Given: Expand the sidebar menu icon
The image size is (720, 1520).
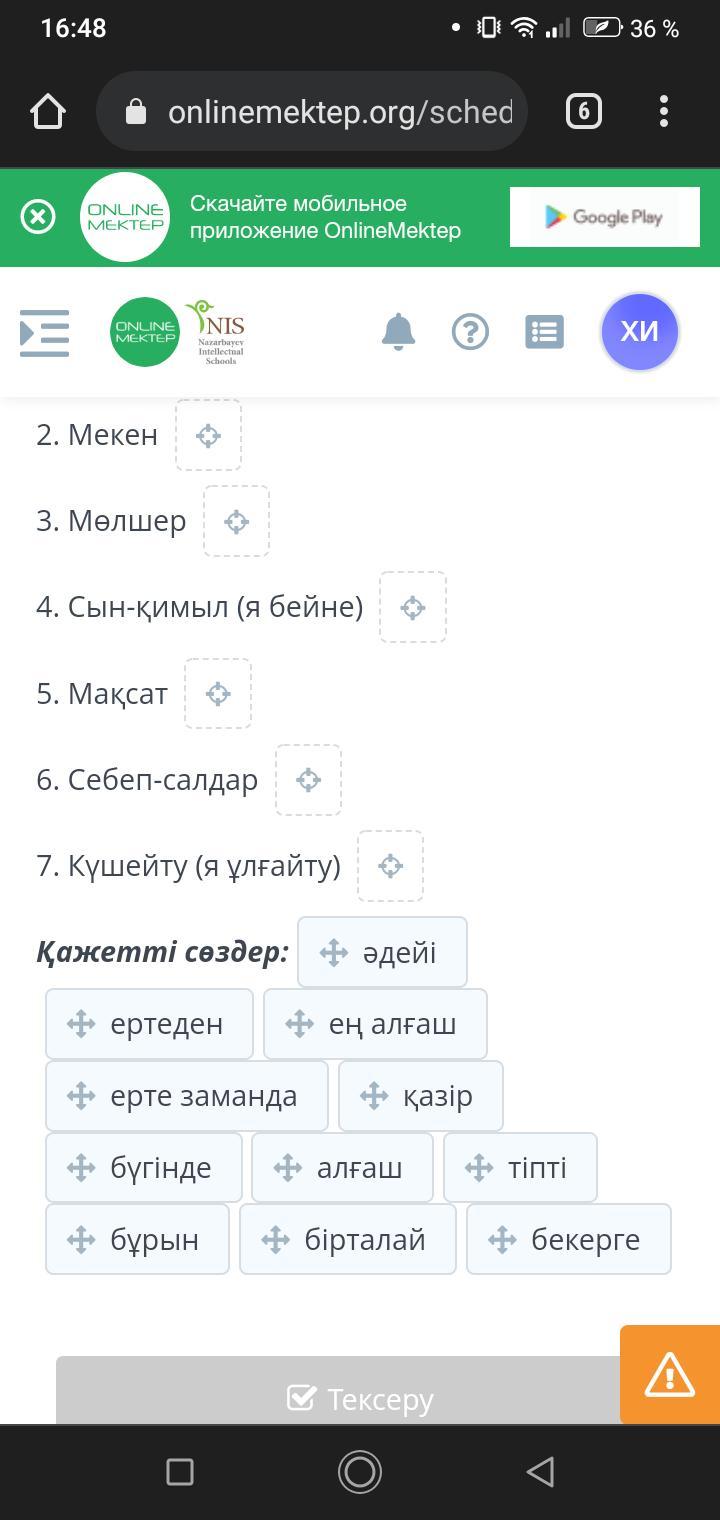Looking at the screenshot, I should pyautogui.click(x=45, y=332).
